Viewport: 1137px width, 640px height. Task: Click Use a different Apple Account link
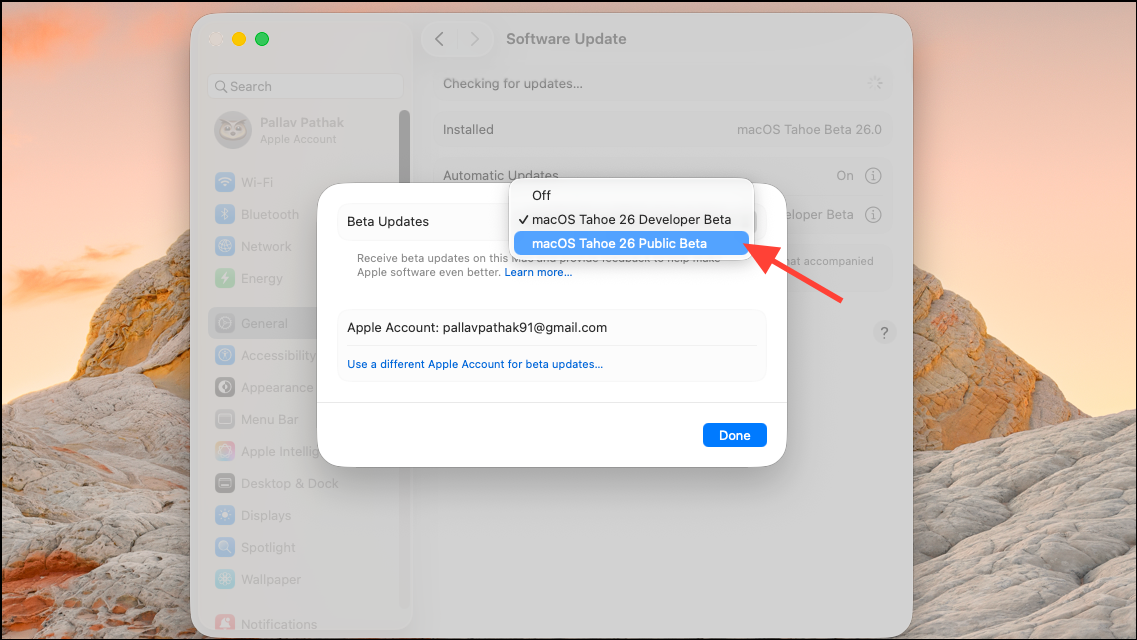pos(475,364)
